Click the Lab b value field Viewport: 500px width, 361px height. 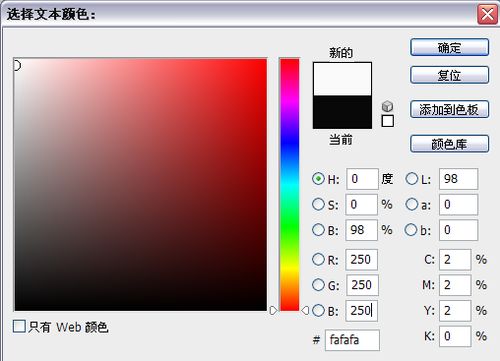[x=458, y=230]
